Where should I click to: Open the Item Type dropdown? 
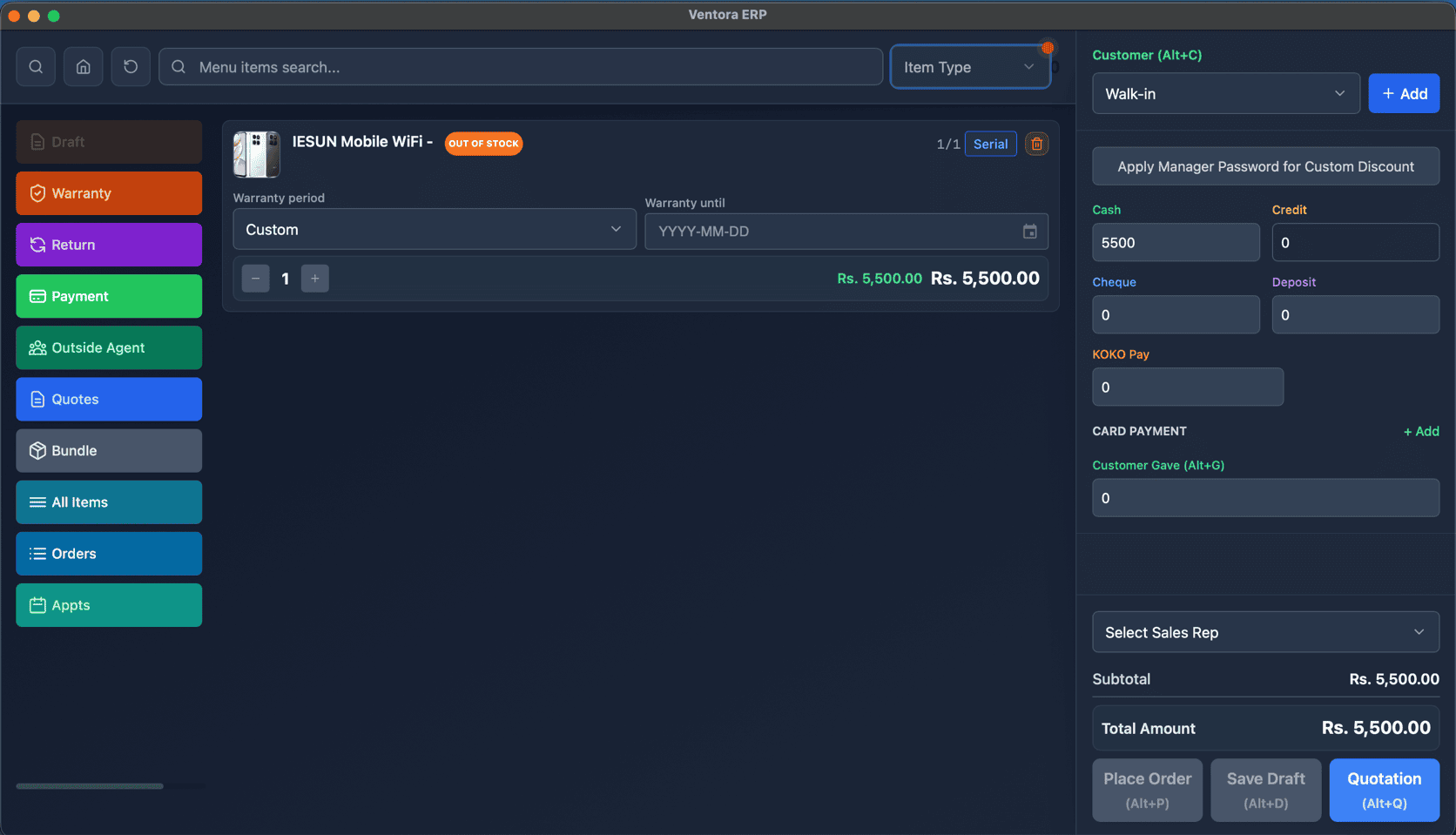[970, 67]
